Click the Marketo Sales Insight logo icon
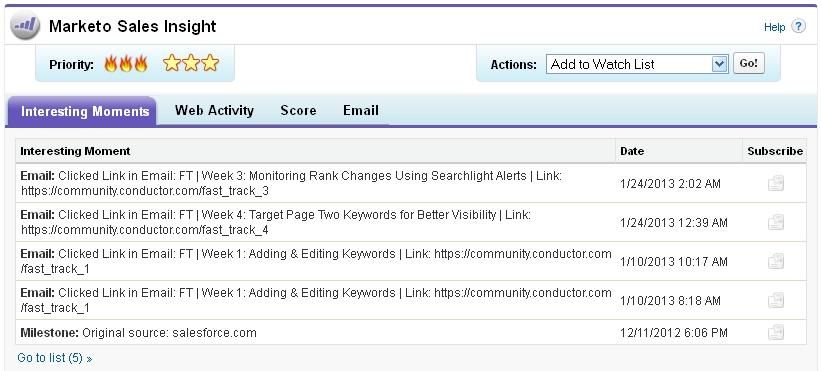821x371 pixels. [x=25, y=26]
